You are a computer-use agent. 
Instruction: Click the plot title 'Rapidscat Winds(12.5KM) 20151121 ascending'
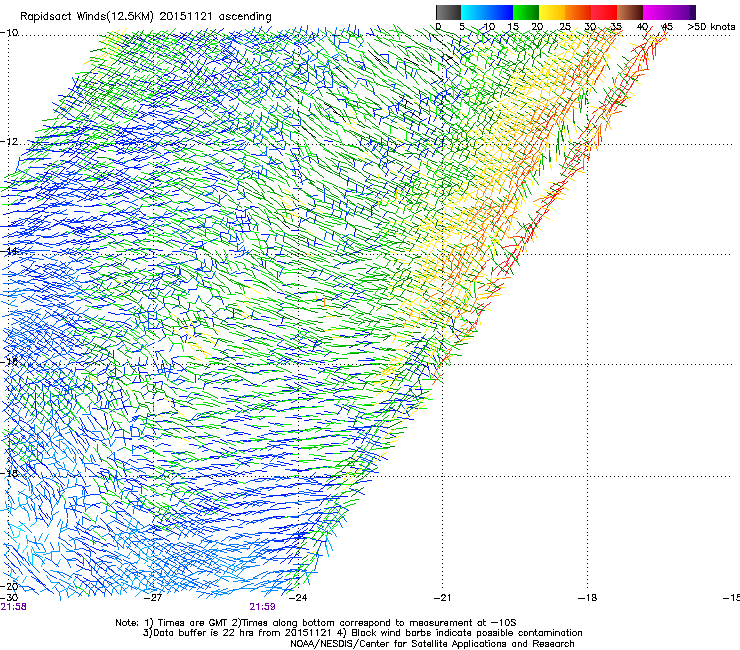click(x=146, y=17)
